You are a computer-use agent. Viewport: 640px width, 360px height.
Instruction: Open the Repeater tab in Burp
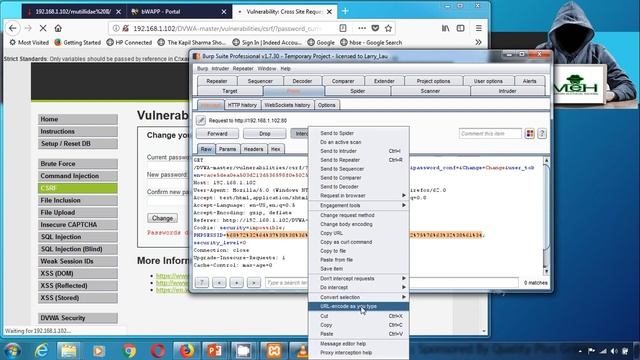(x=216, y=81)
